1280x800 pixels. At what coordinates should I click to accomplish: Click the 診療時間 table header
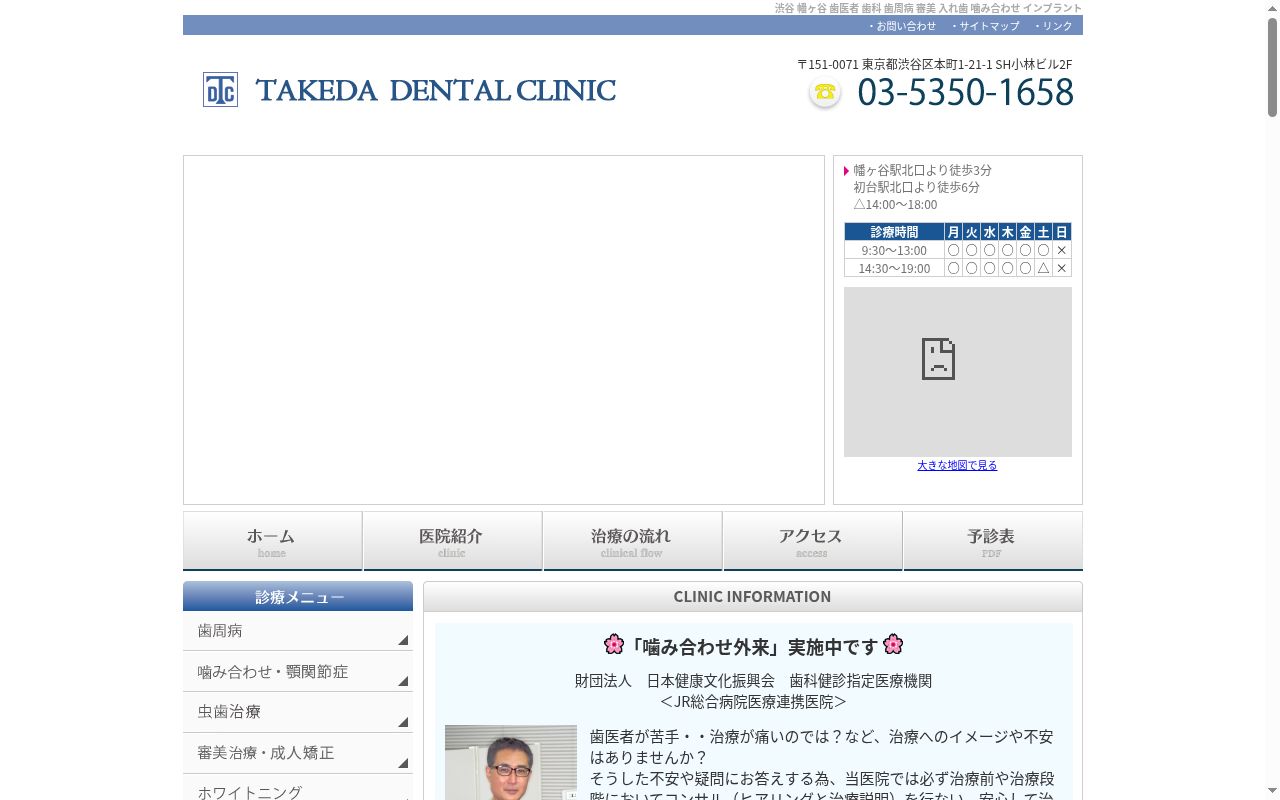894,232
